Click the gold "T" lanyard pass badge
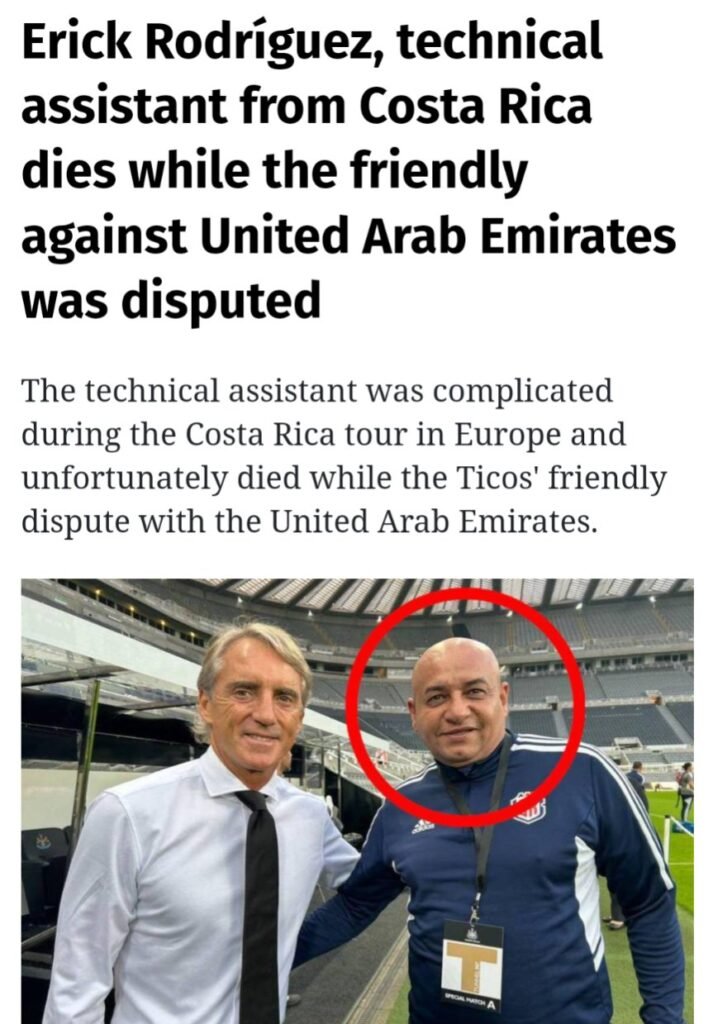This screenshot has width=713, height=1024. 473,963
